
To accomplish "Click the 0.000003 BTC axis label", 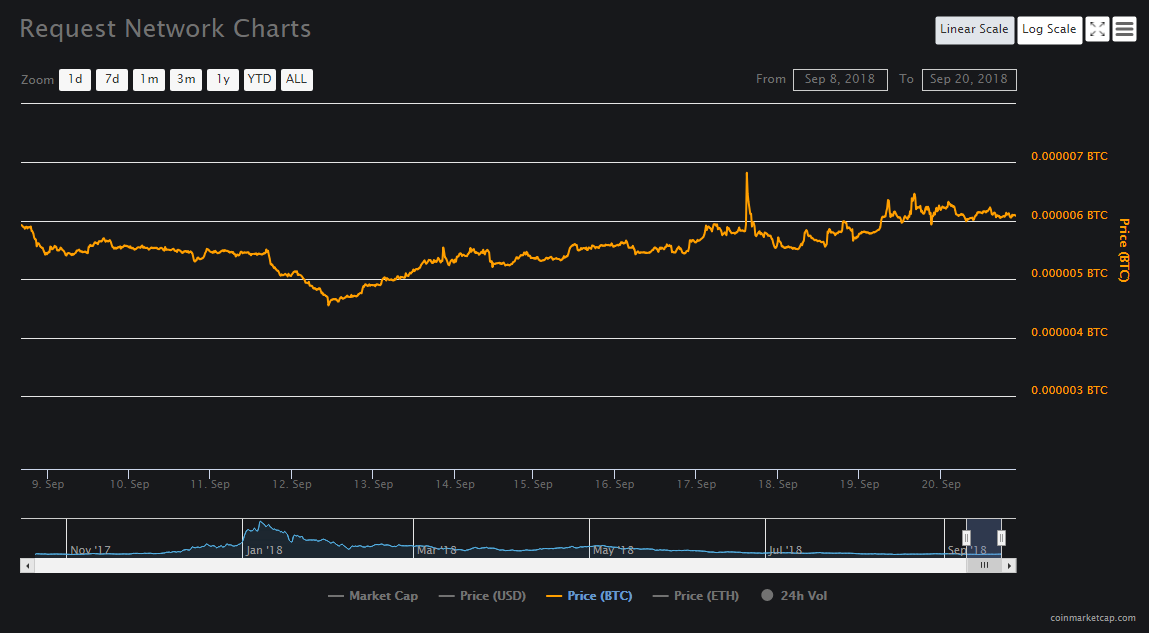I will click(1069, 390).
